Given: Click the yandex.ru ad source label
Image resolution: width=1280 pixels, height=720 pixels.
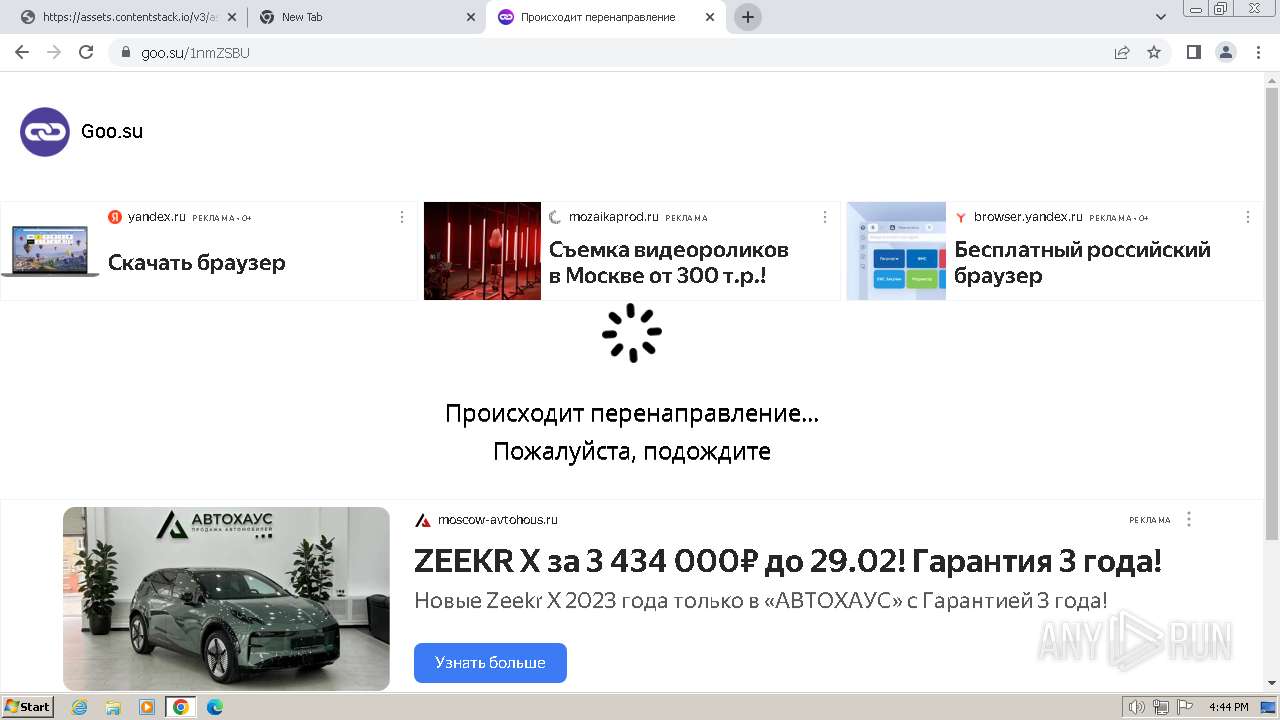Looking at the screenshot, I should coord(157,217).
